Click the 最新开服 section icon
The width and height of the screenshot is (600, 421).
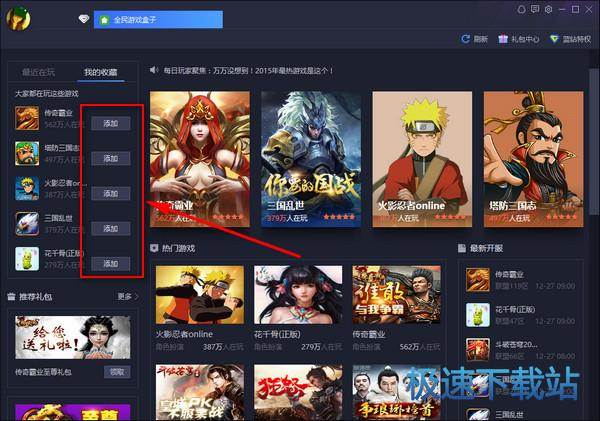(462, 248)
